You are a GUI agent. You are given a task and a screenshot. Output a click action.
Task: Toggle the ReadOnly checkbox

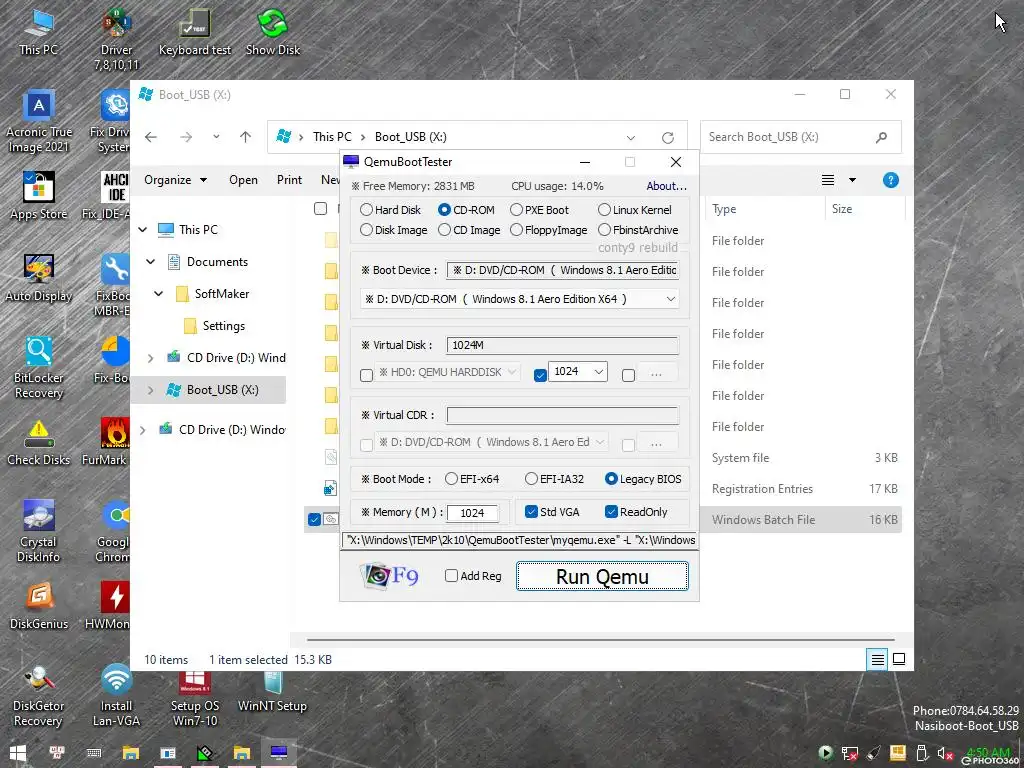pos(636,512)
